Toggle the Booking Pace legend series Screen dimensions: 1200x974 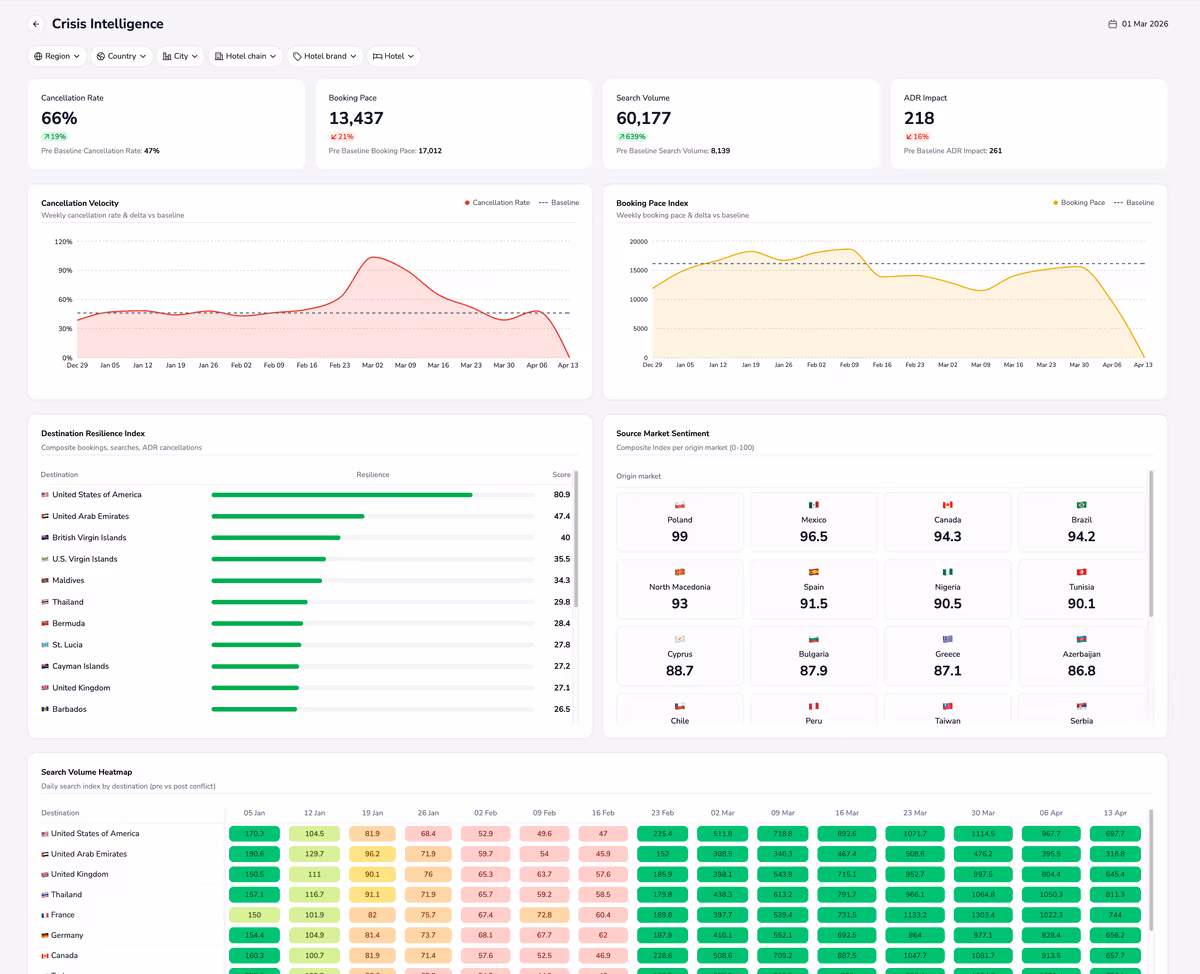pos(1079,203)
